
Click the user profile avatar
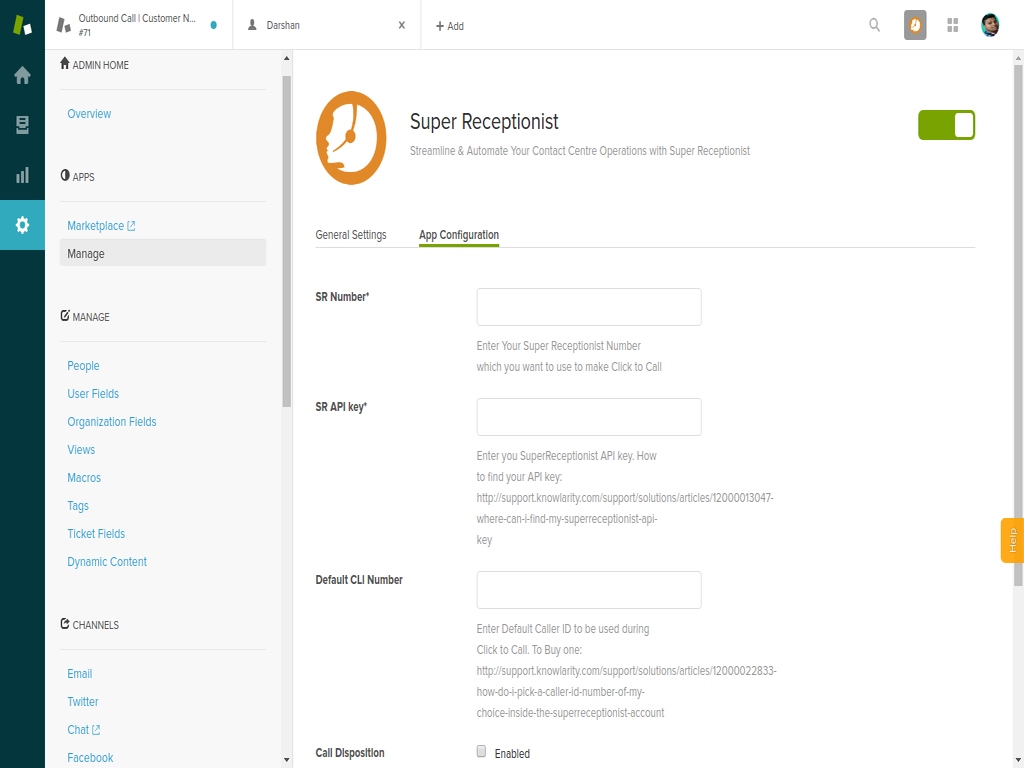pyautogui.click(x=990, y=25)
